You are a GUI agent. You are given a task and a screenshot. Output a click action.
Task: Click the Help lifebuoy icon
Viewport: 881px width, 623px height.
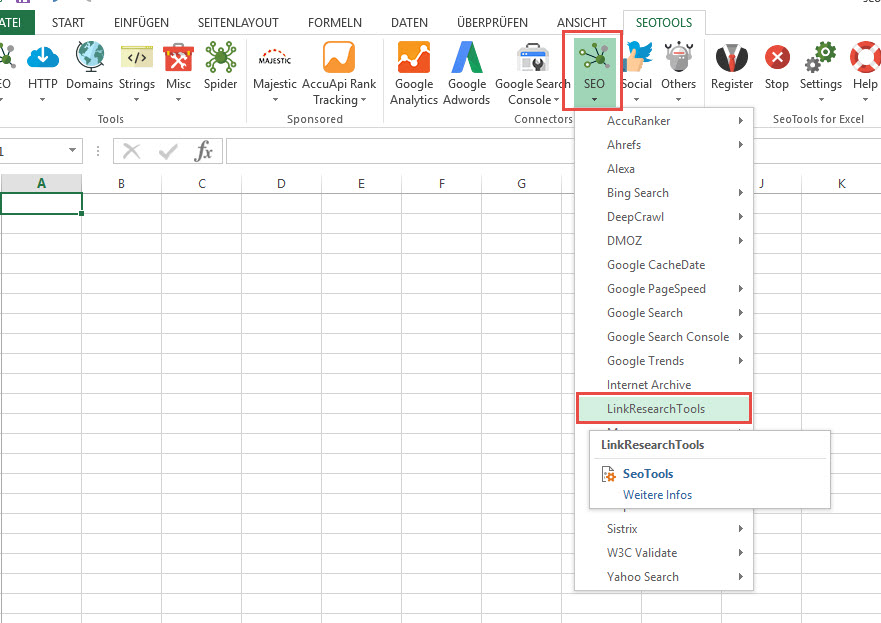point(865,57)
